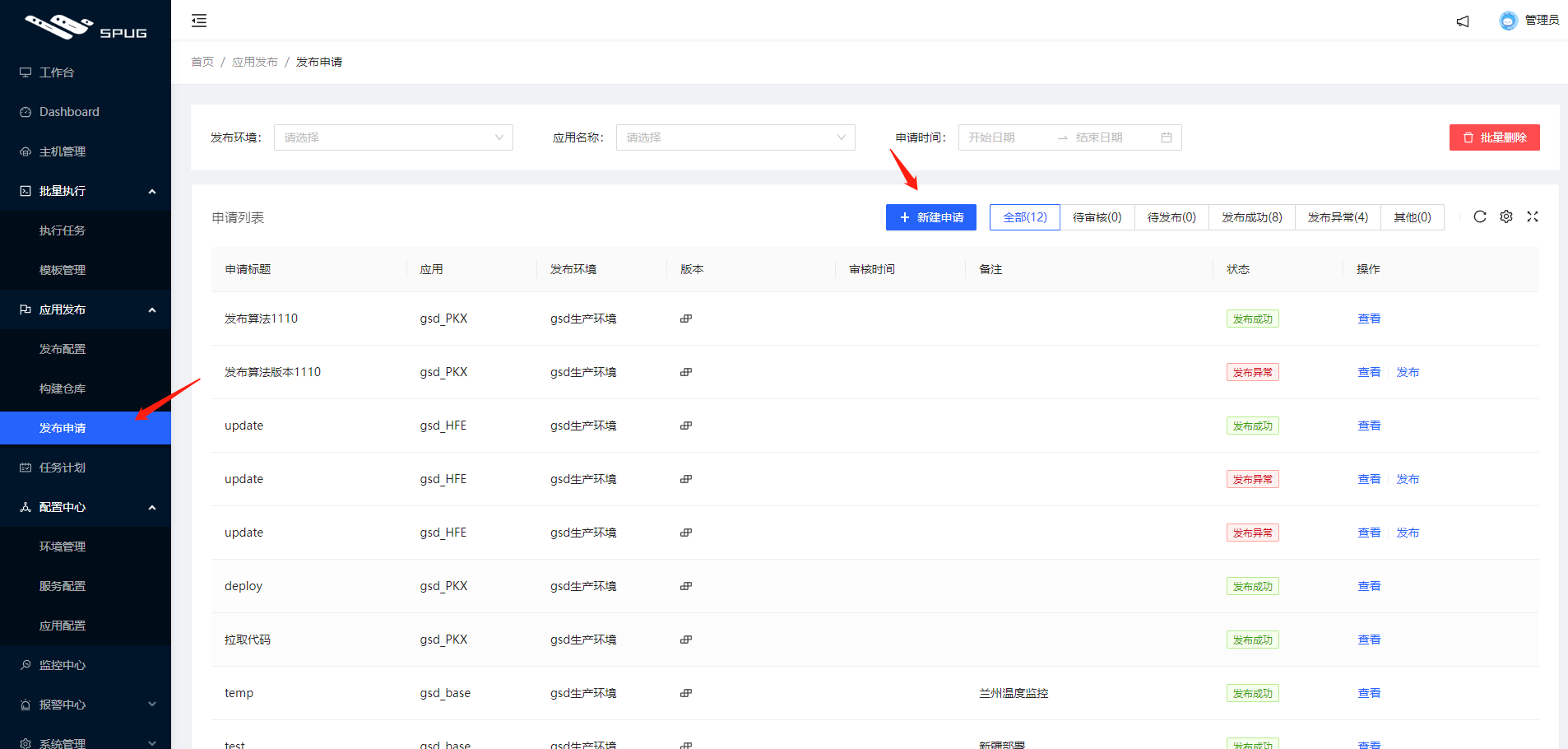Open version icon in temp row
The width and height of the screenshot is (1568, 749).
pos(686,693)
